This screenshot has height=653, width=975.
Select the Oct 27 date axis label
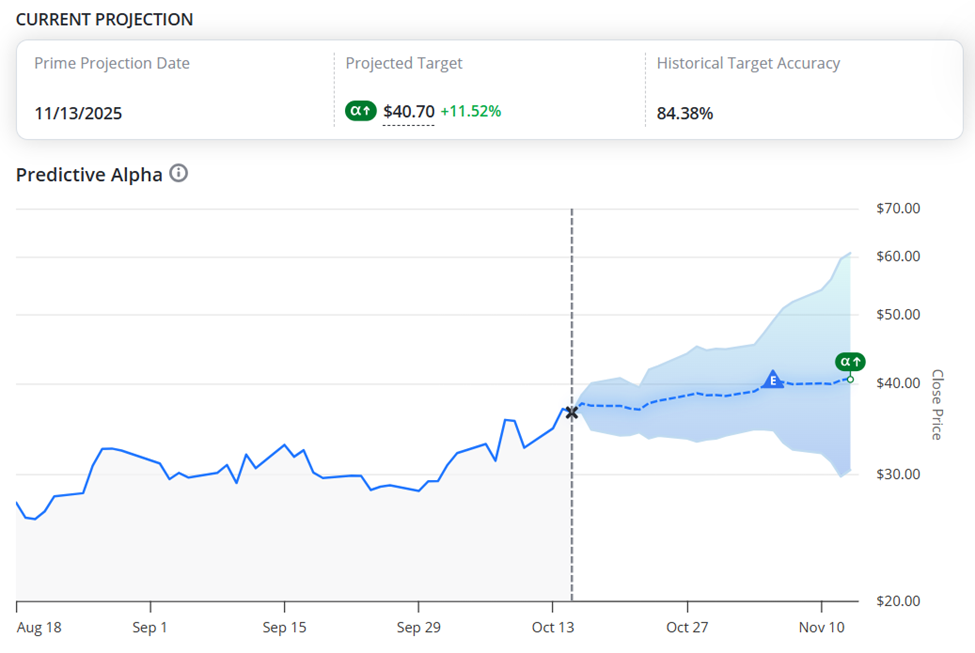click(690, 628)
